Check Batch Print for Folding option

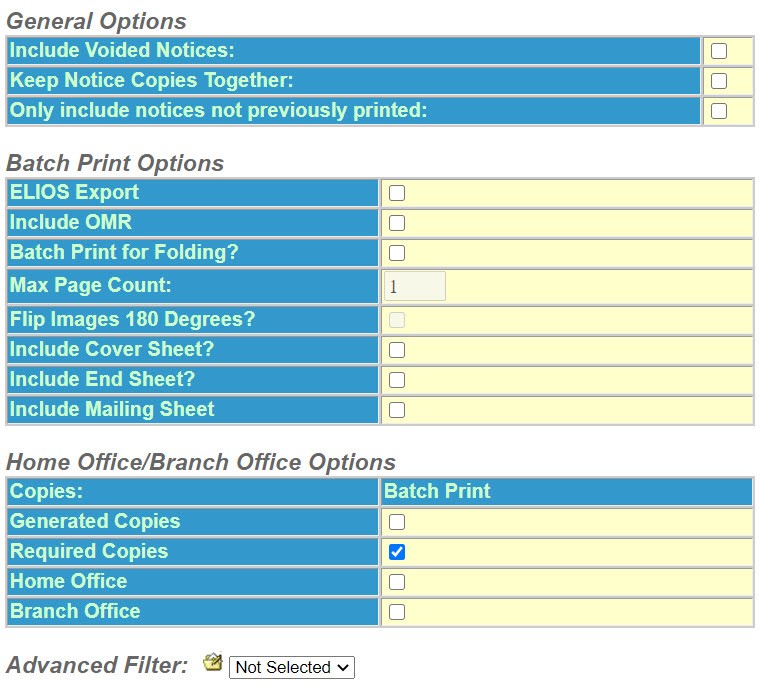tap(397, 253)
